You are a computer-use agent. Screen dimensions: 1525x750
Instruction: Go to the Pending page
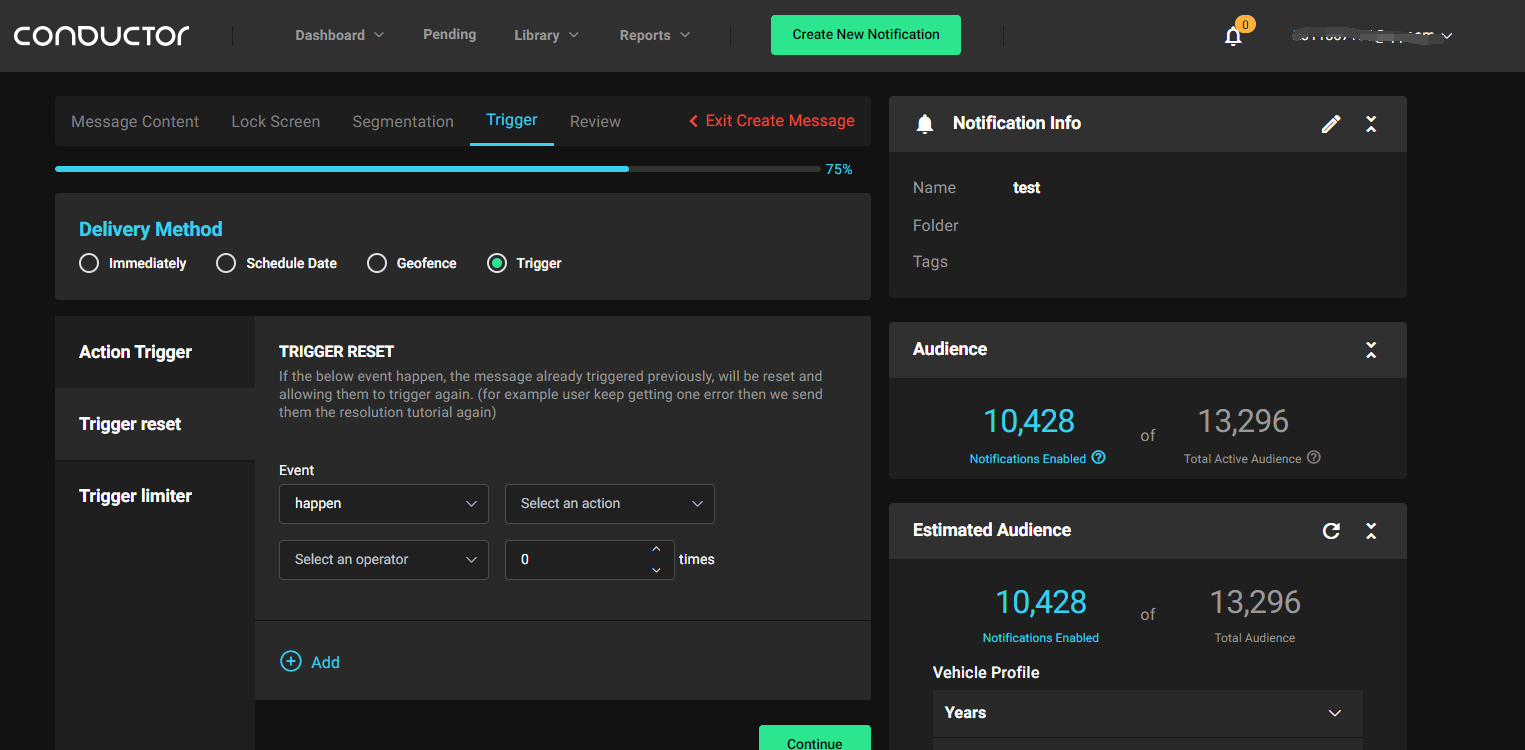(x=450, y=34)
